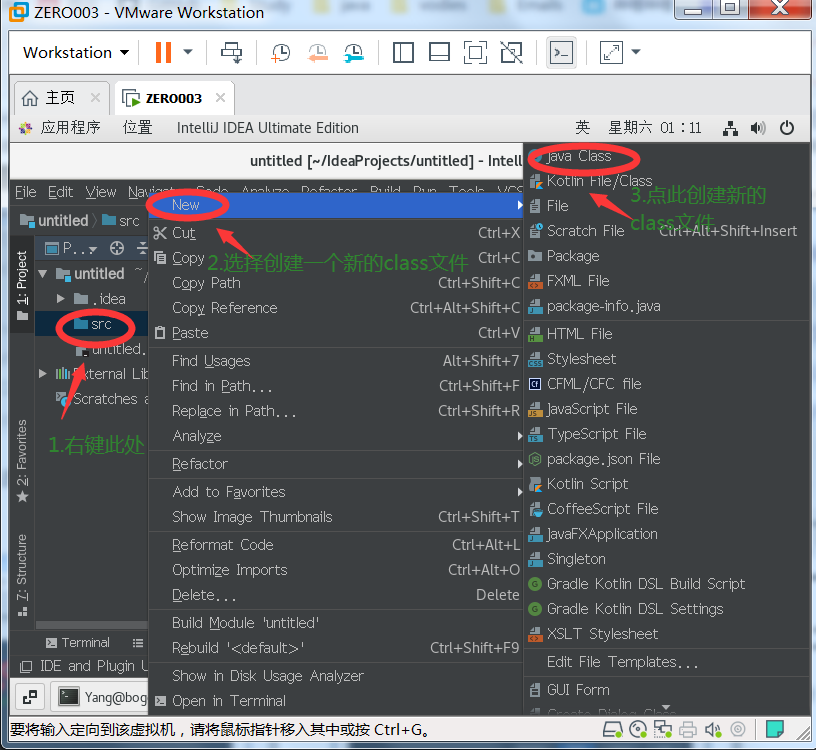The width and height of the screenshot is (816, 750).
Task: Toggle the 1: Project tool window
Action: click(x=22, y=285)
